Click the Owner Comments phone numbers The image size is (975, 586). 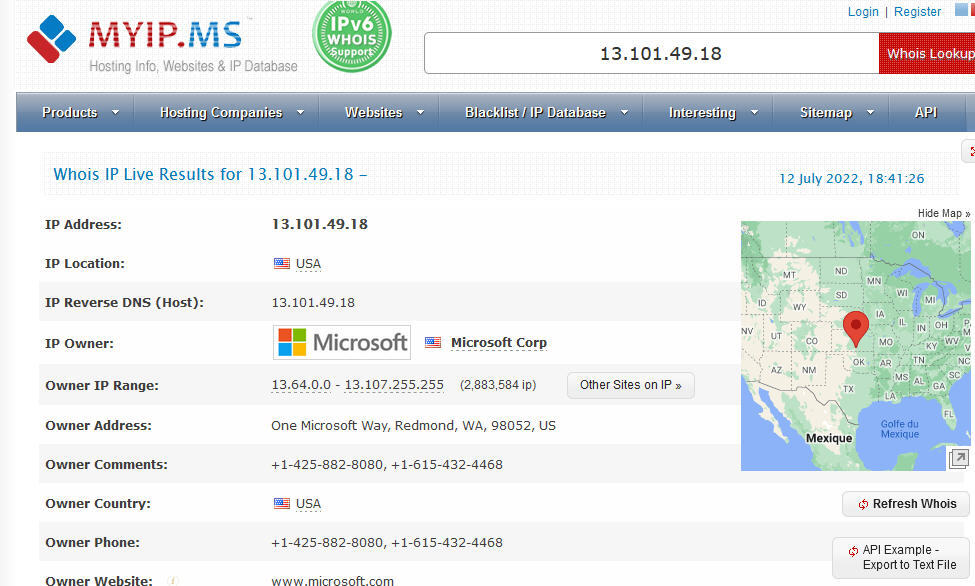(x=387, y=465)
